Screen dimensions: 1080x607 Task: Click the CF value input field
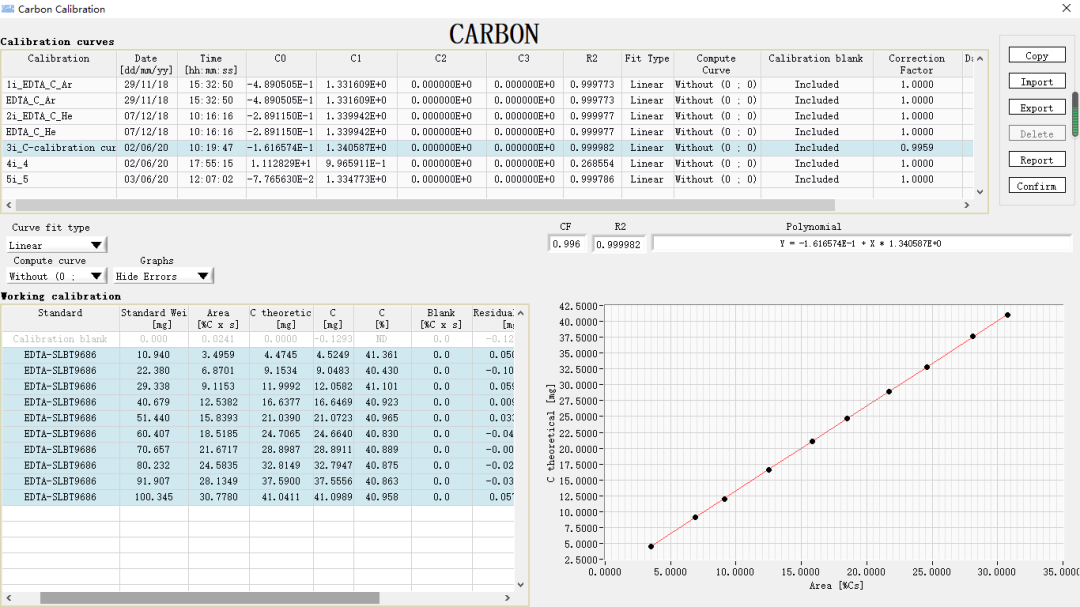click(x=567, y=244)
